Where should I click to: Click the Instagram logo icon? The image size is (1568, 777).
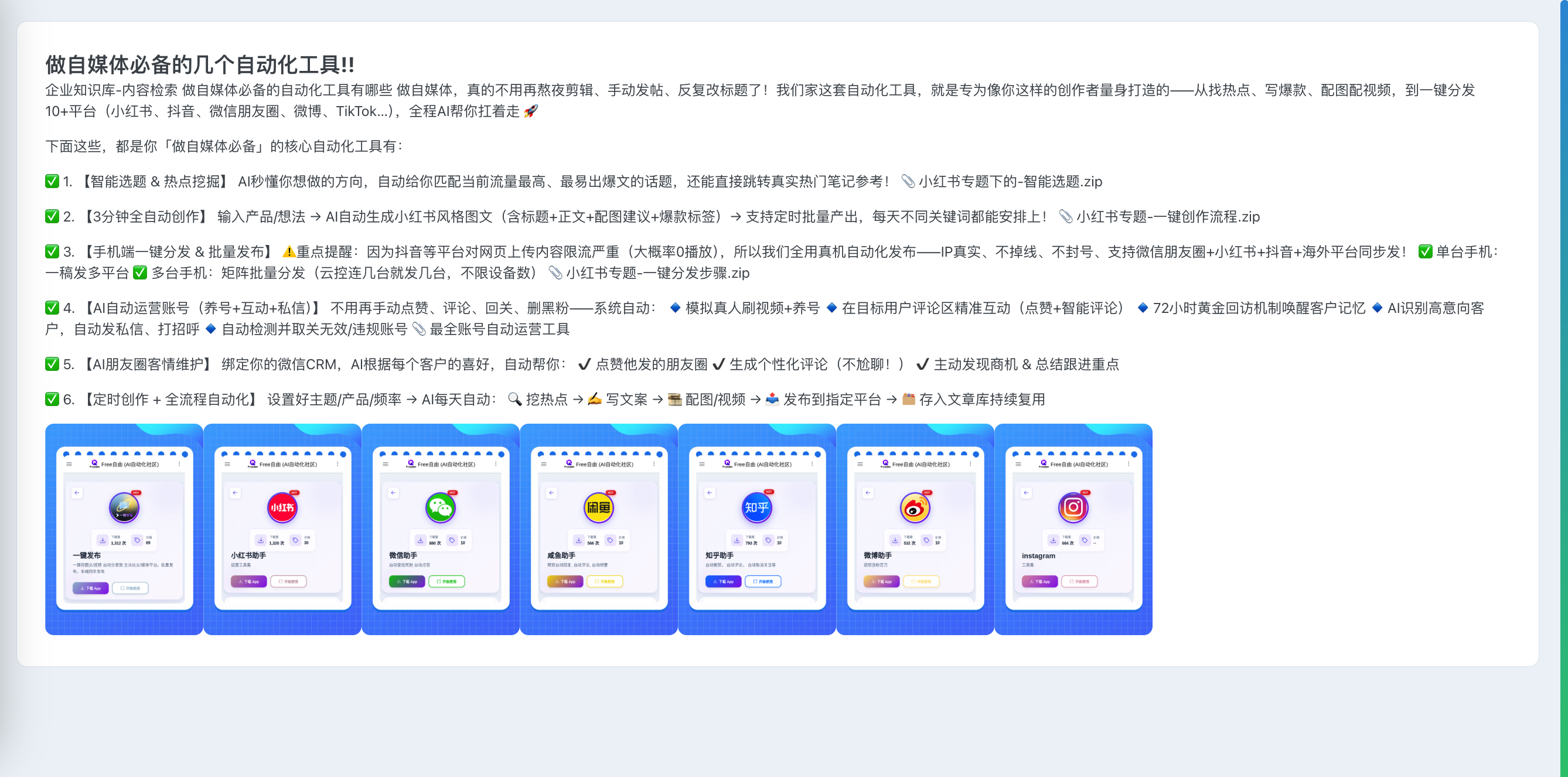point(1073,507)
